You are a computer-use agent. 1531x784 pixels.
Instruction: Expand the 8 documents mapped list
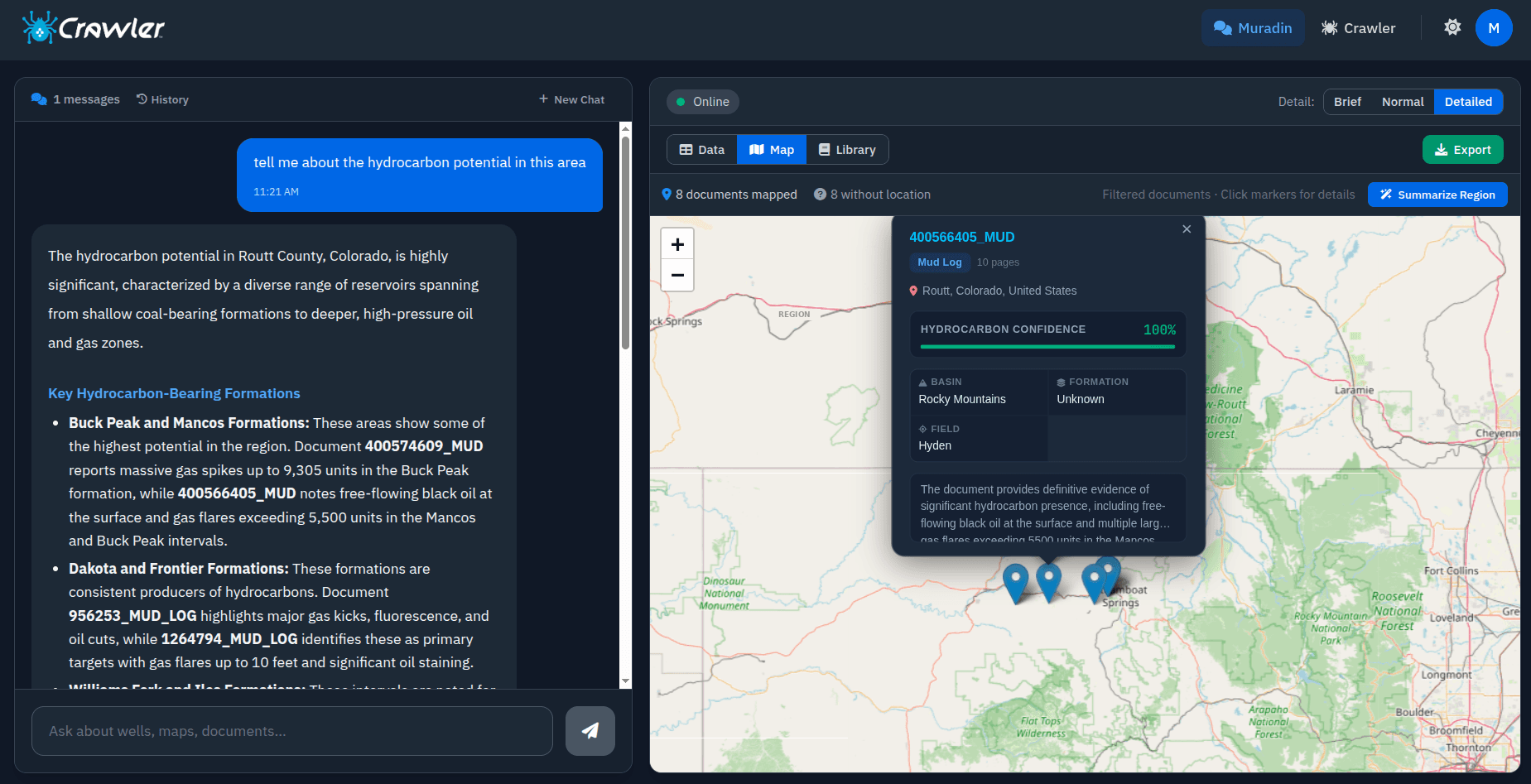[729, 194]
